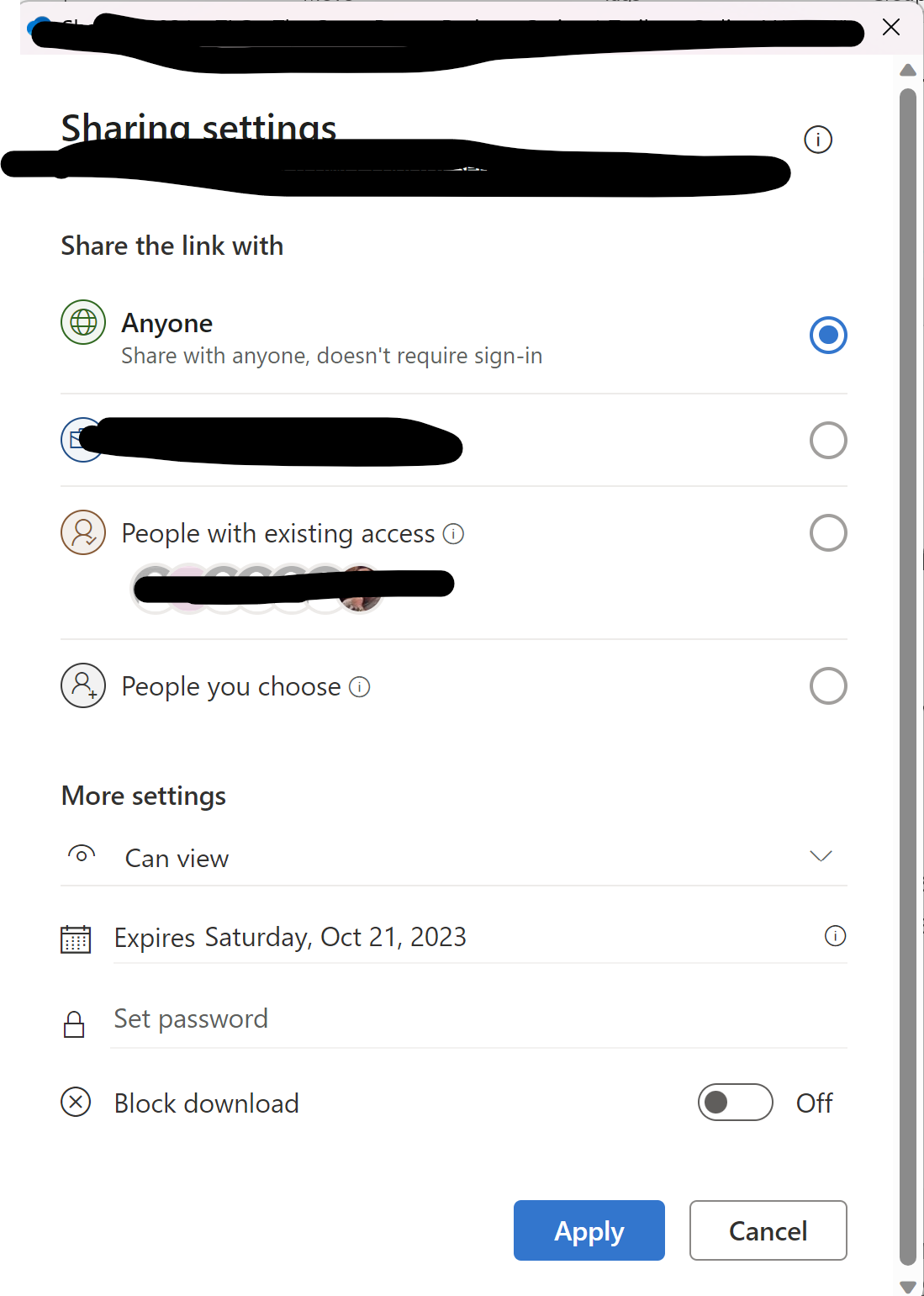This screenshot has height=1296, width=924.
Task: Select the Anyone sharing option
Action: coord(827,335)
